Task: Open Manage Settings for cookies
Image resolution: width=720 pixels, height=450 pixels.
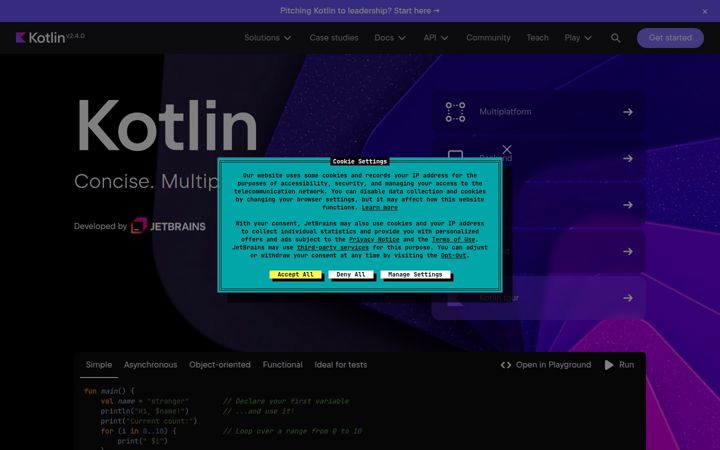Action: point(415,274)
